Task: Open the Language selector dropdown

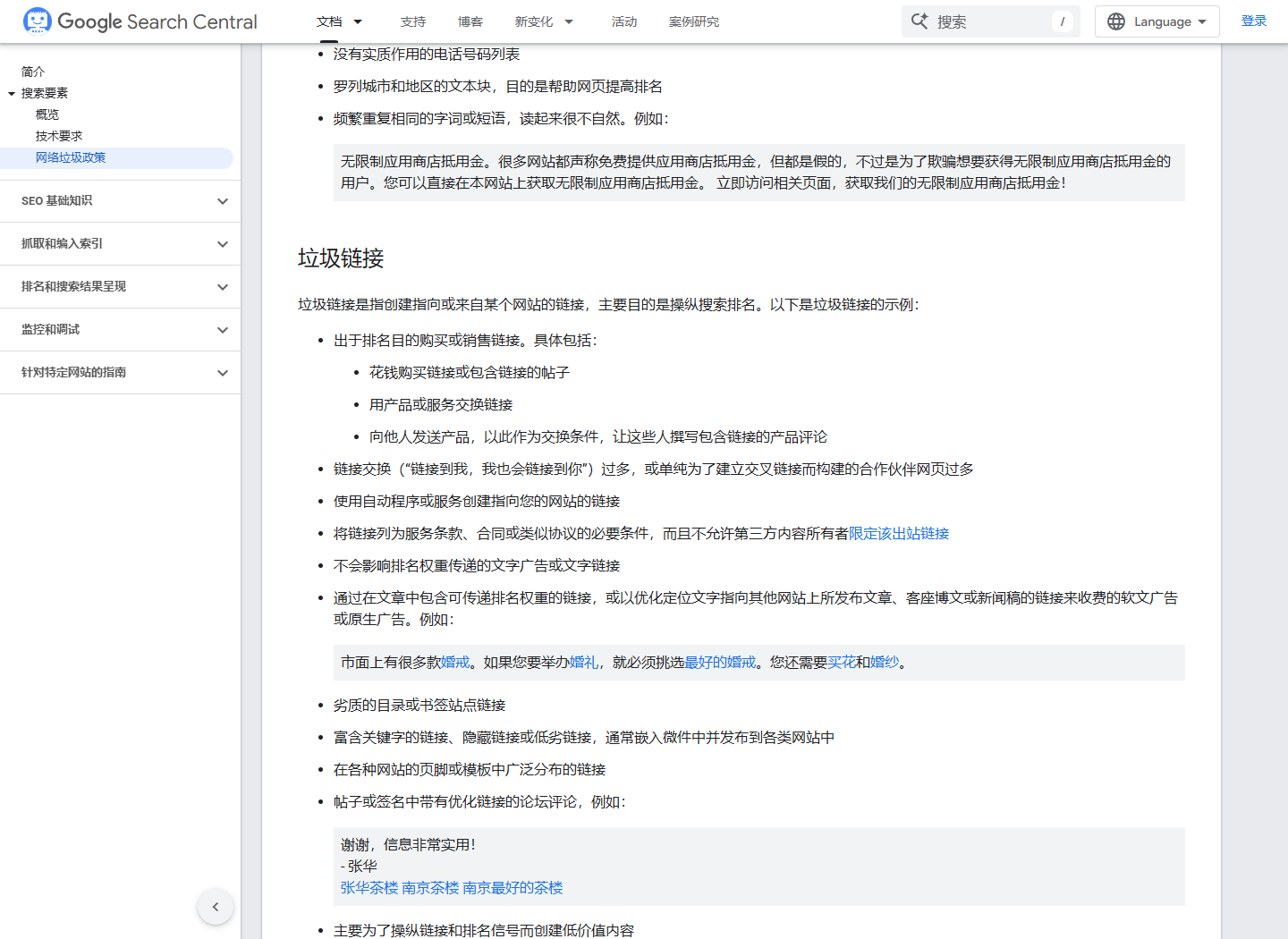Action: (1157, 21)
